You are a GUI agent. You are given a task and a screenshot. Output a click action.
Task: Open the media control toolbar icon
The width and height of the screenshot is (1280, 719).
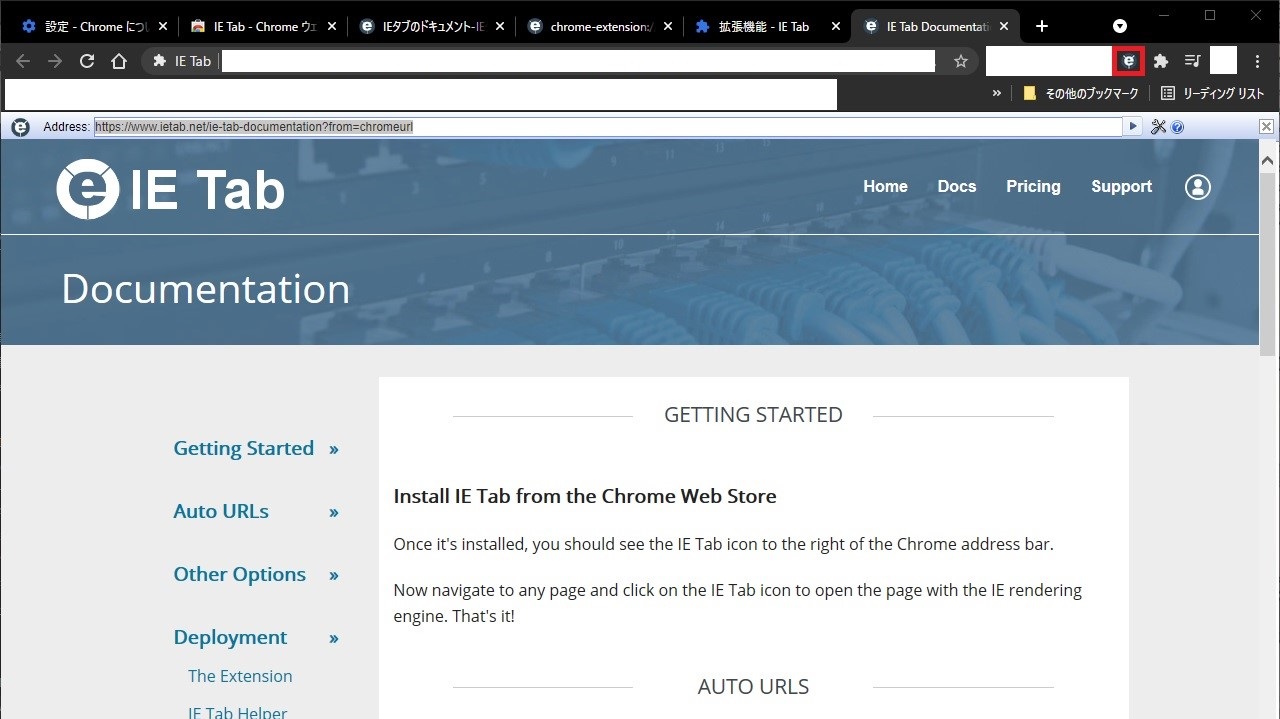[1192, 61]
